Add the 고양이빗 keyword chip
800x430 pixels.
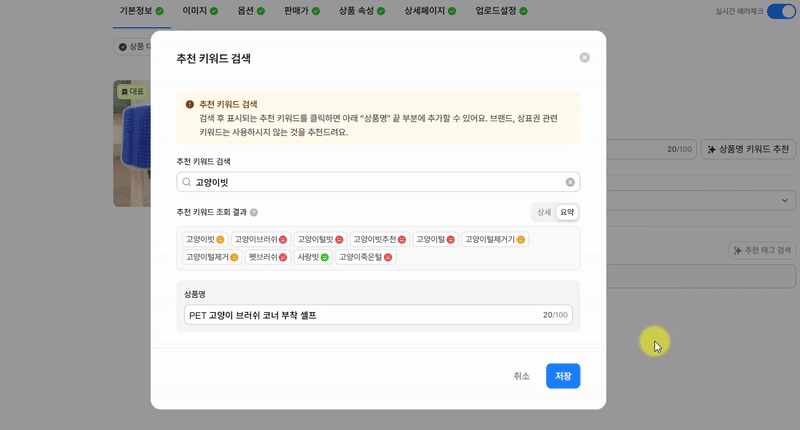pyautogui.click(x=205, y=239)
